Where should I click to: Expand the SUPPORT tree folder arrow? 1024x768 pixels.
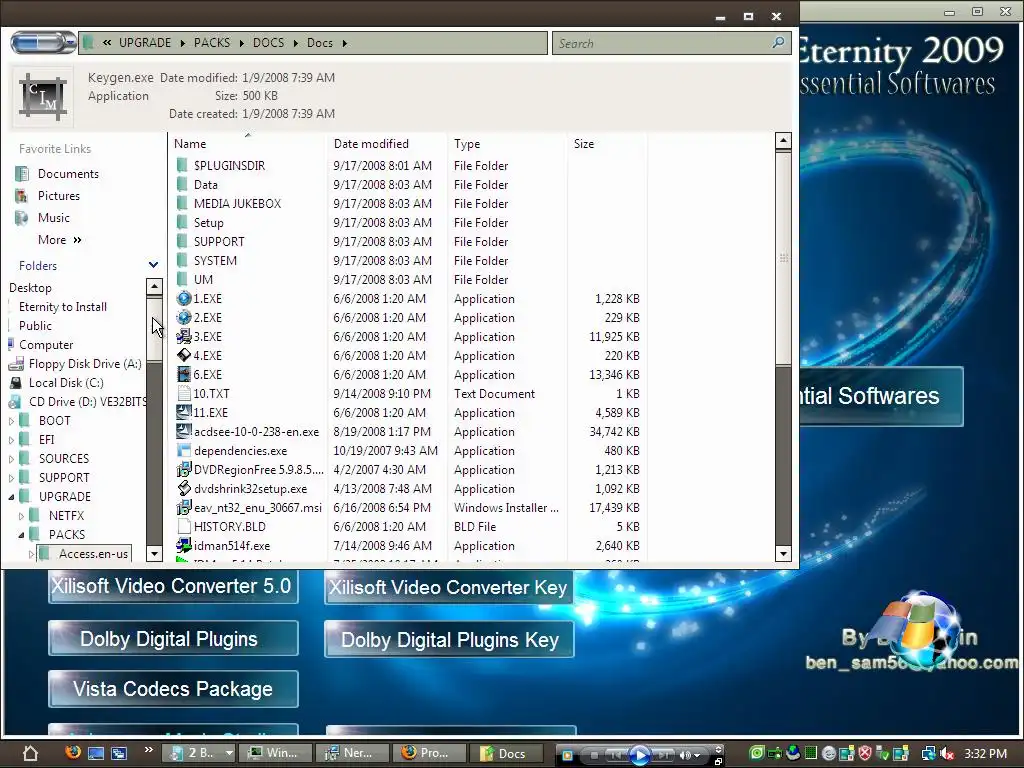11,478
